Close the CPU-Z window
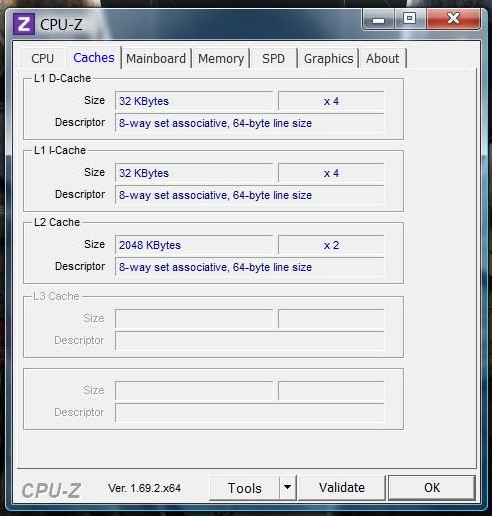The height and width of the screenshot is (516, 492). 453,19
